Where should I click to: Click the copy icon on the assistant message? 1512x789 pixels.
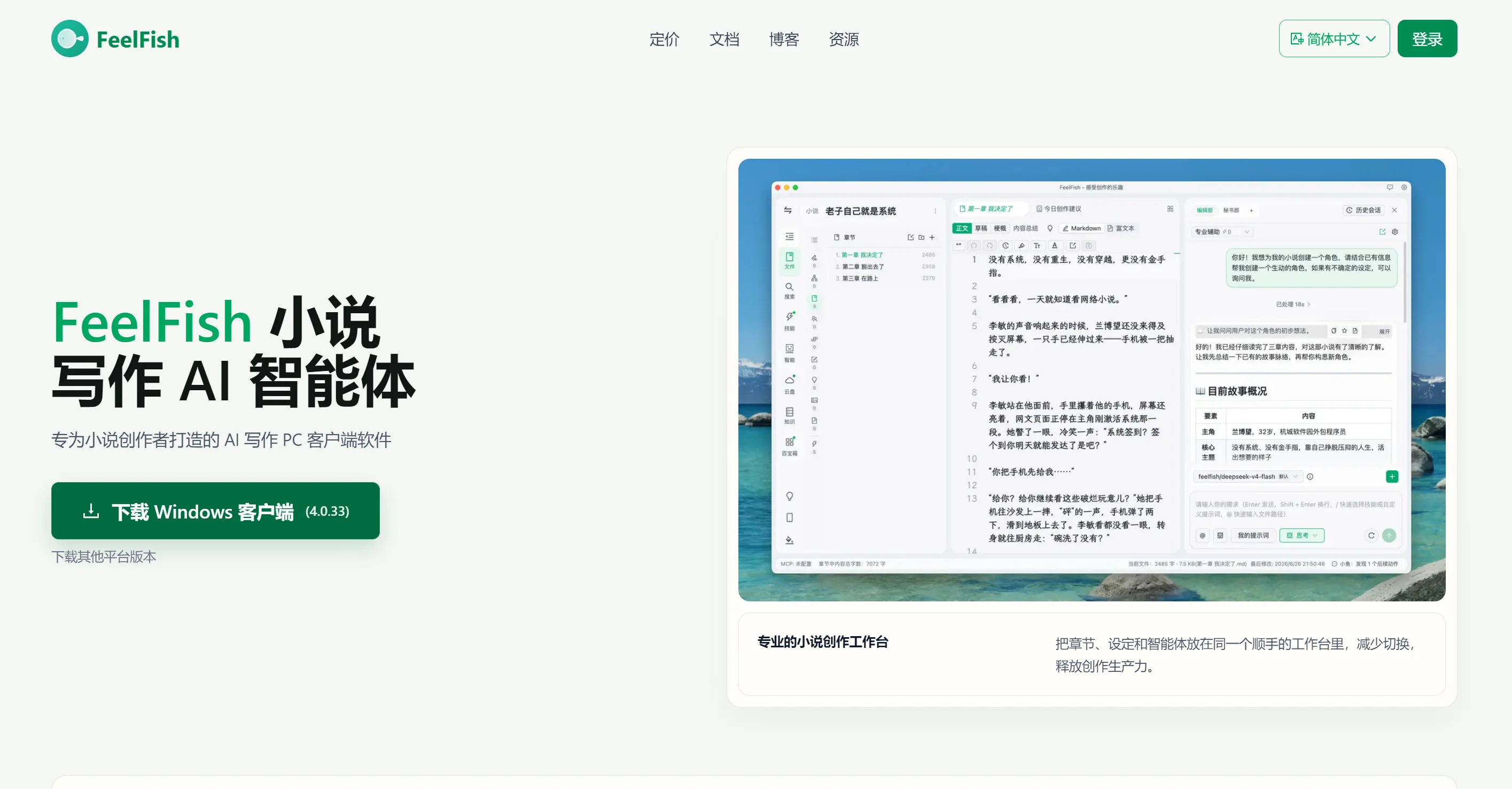(1334, 331)
